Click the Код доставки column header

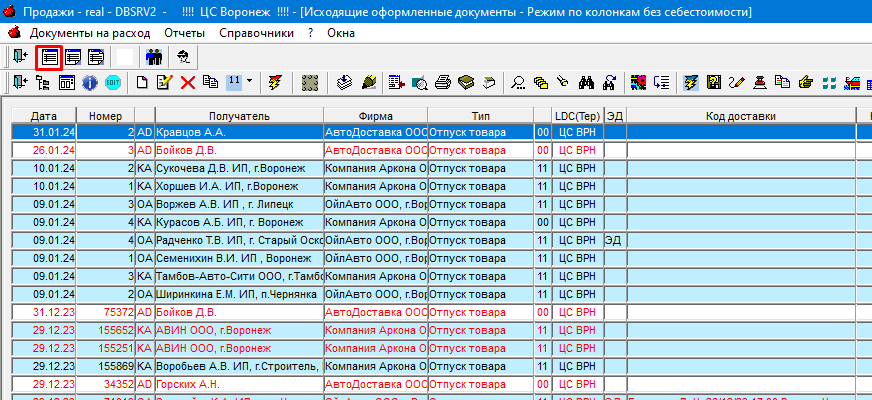point(741,116)
